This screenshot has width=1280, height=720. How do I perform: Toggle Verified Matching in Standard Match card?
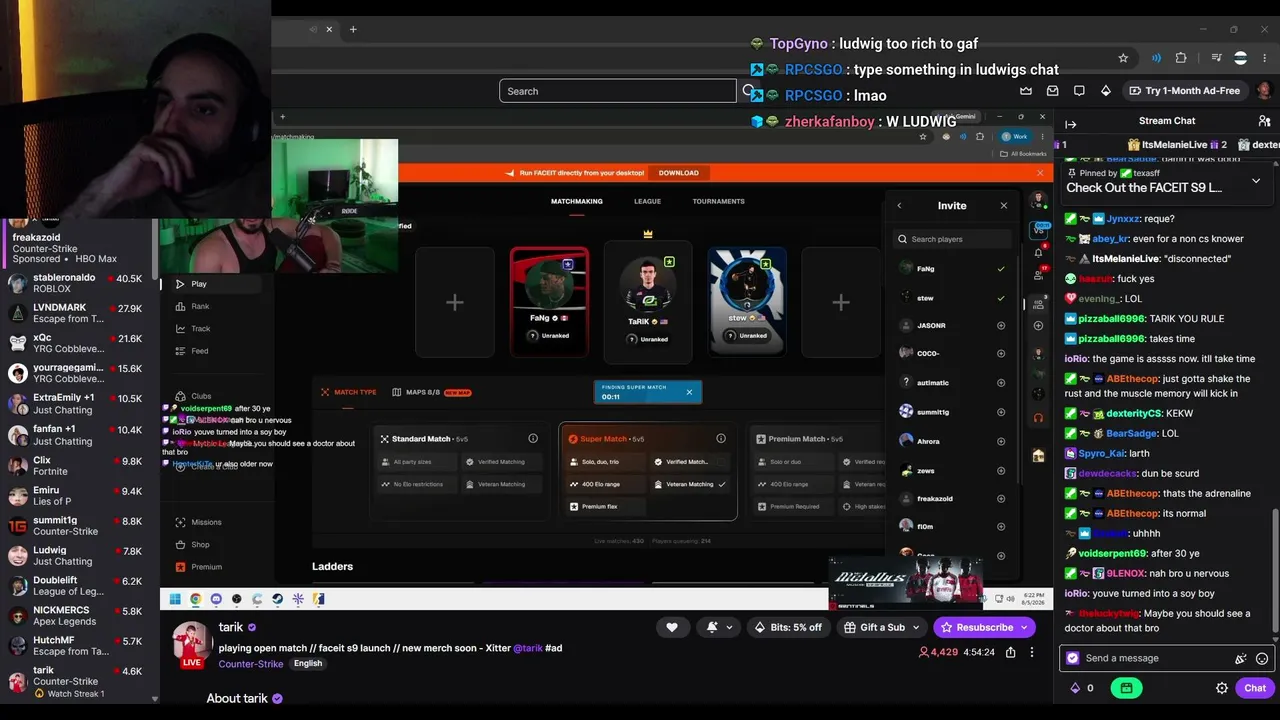502,462
